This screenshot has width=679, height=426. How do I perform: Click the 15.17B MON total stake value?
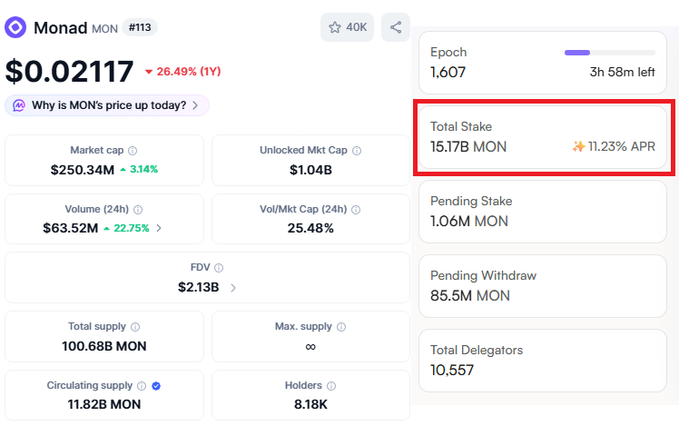tap(468, 147)
